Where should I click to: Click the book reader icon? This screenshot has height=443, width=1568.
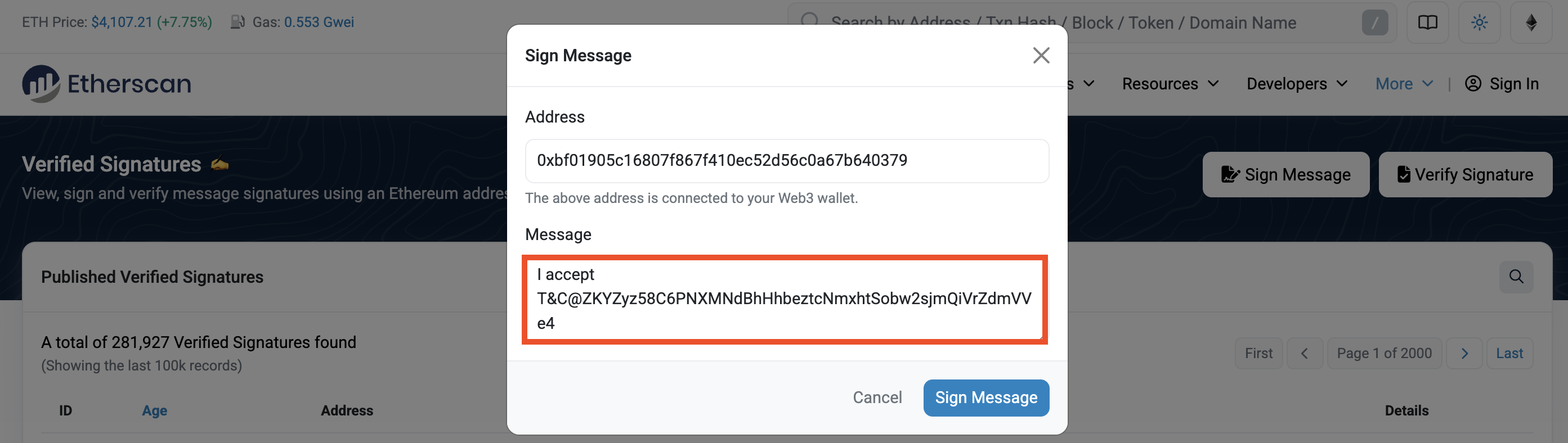coord(1427,22)
